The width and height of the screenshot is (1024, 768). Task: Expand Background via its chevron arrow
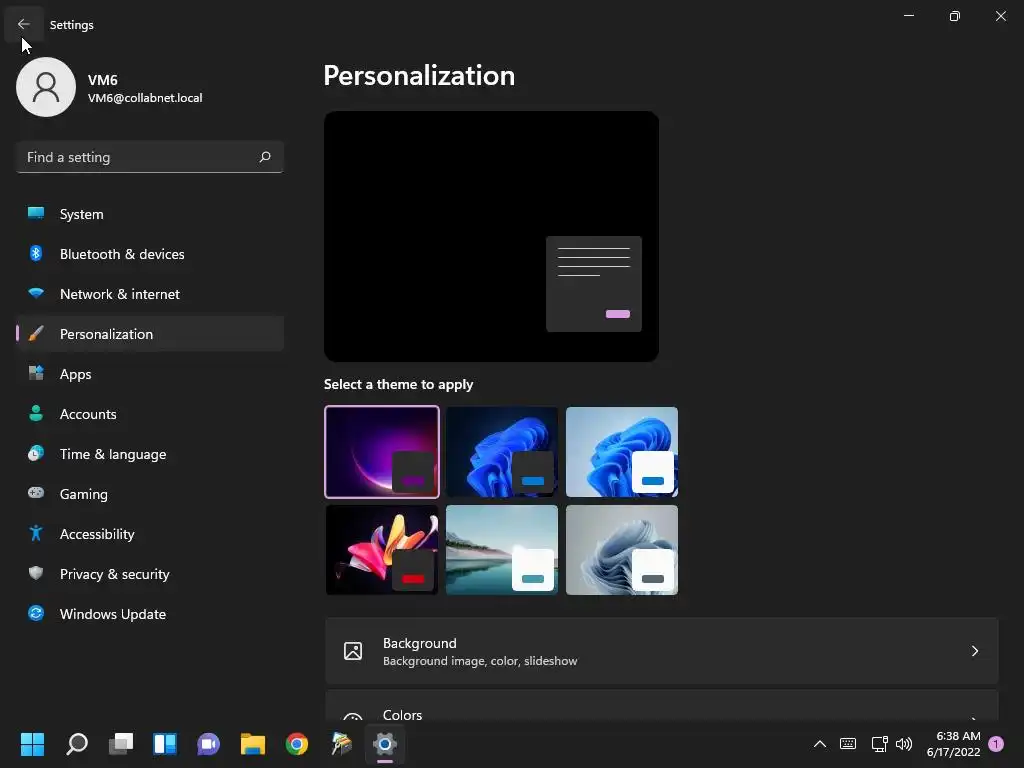(974, 651)
